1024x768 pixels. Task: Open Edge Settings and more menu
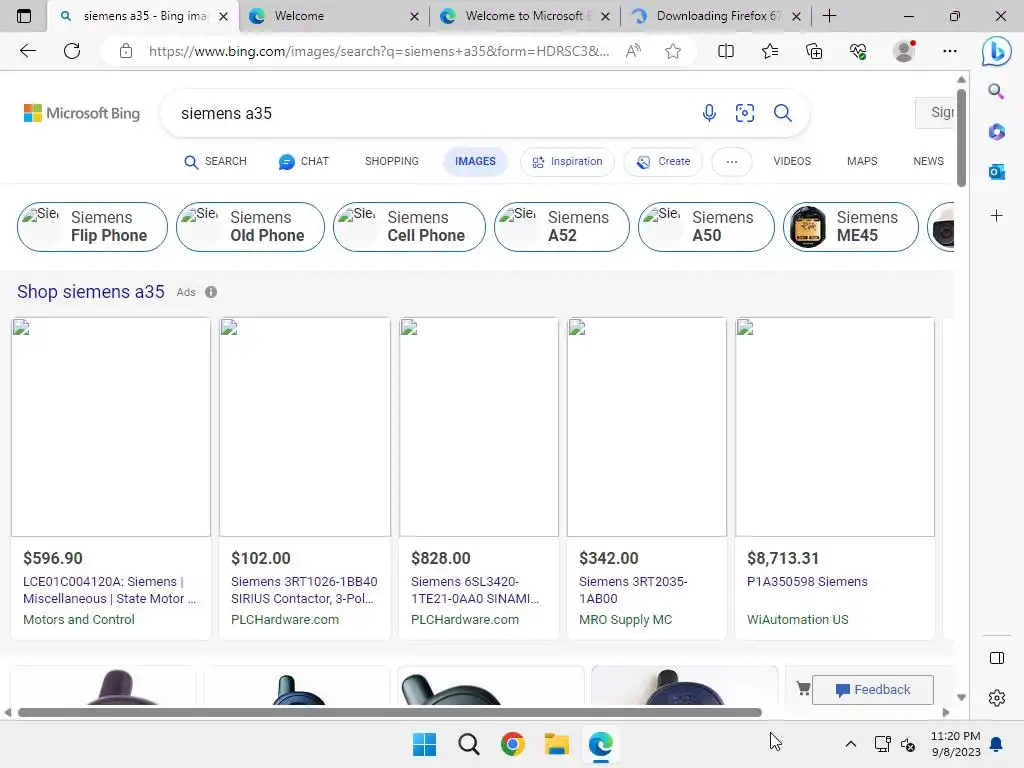point(950,51)
